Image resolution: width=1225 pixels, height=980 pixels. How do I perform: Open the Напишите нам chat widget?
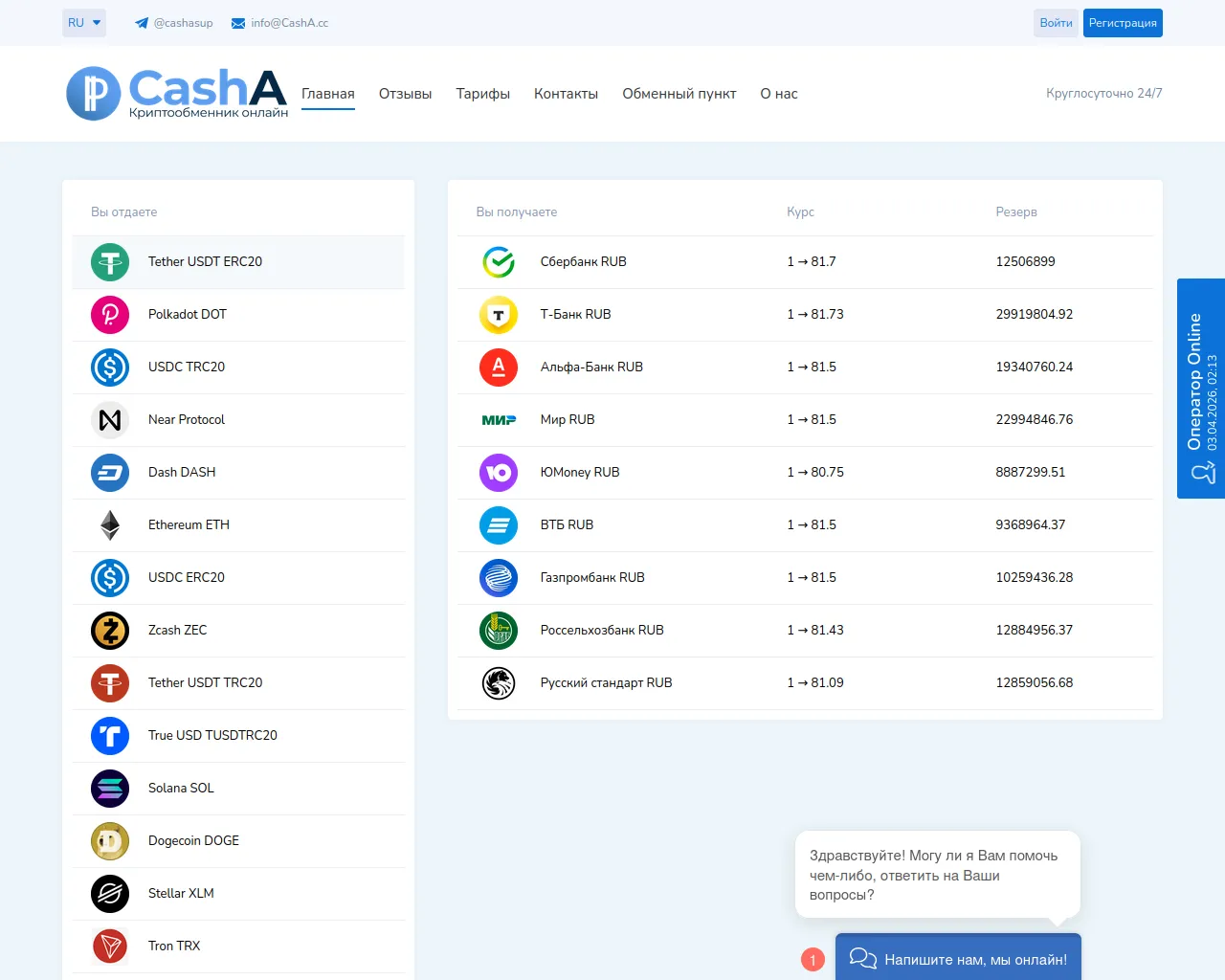click(x=958, y=958)
